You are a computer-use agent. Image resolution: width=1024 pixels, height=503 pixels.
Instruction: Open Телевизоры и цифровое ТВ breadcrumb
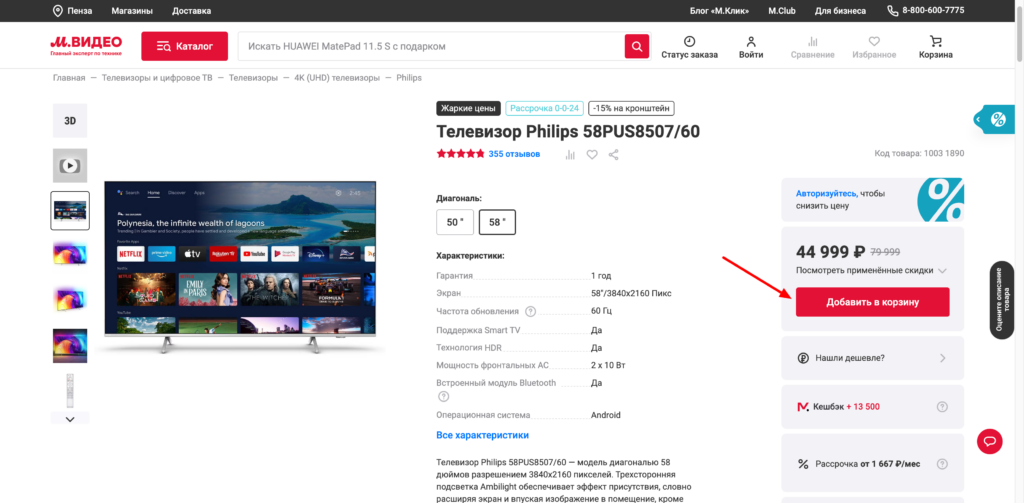[x=157, y=78]
